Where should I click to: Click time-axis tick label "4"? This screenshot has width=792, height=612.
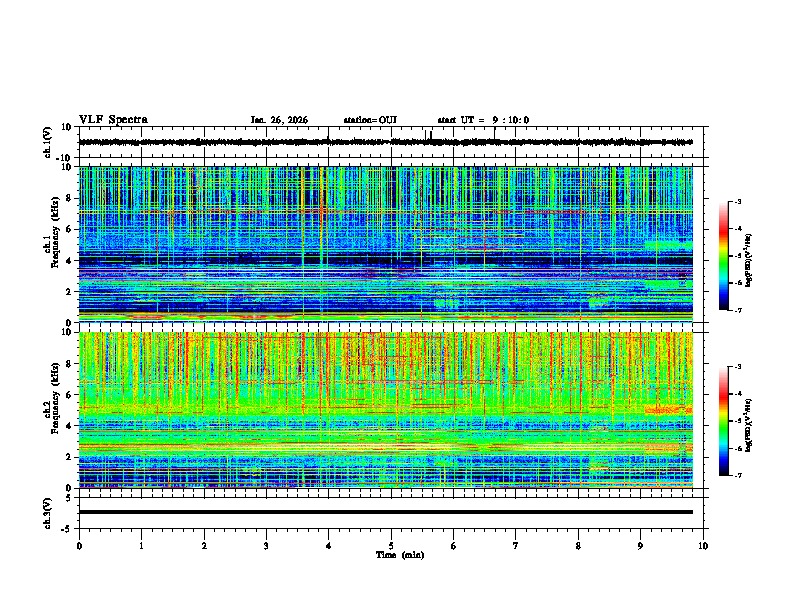(x=329, y=546)
